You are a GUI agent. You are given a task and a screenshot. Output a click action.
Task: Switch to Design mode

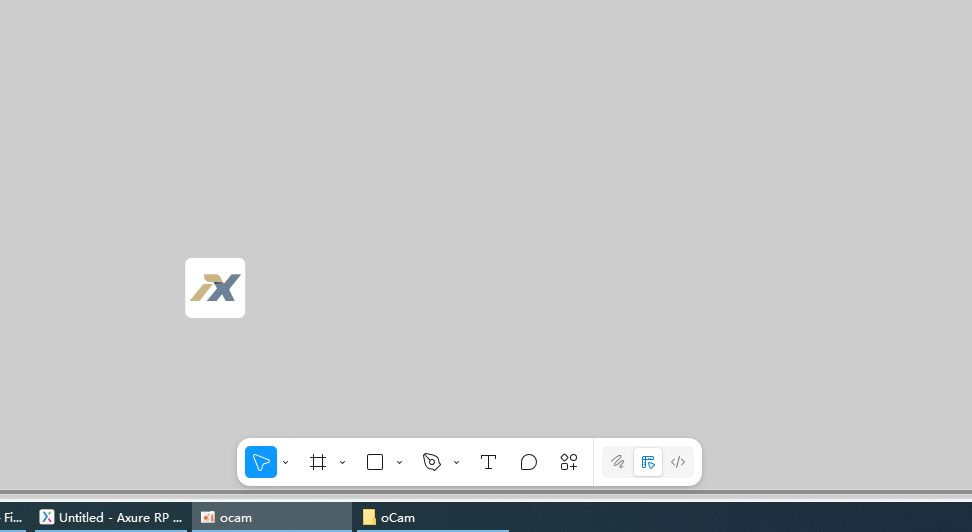pyautogui.click(x=648, y=462)
